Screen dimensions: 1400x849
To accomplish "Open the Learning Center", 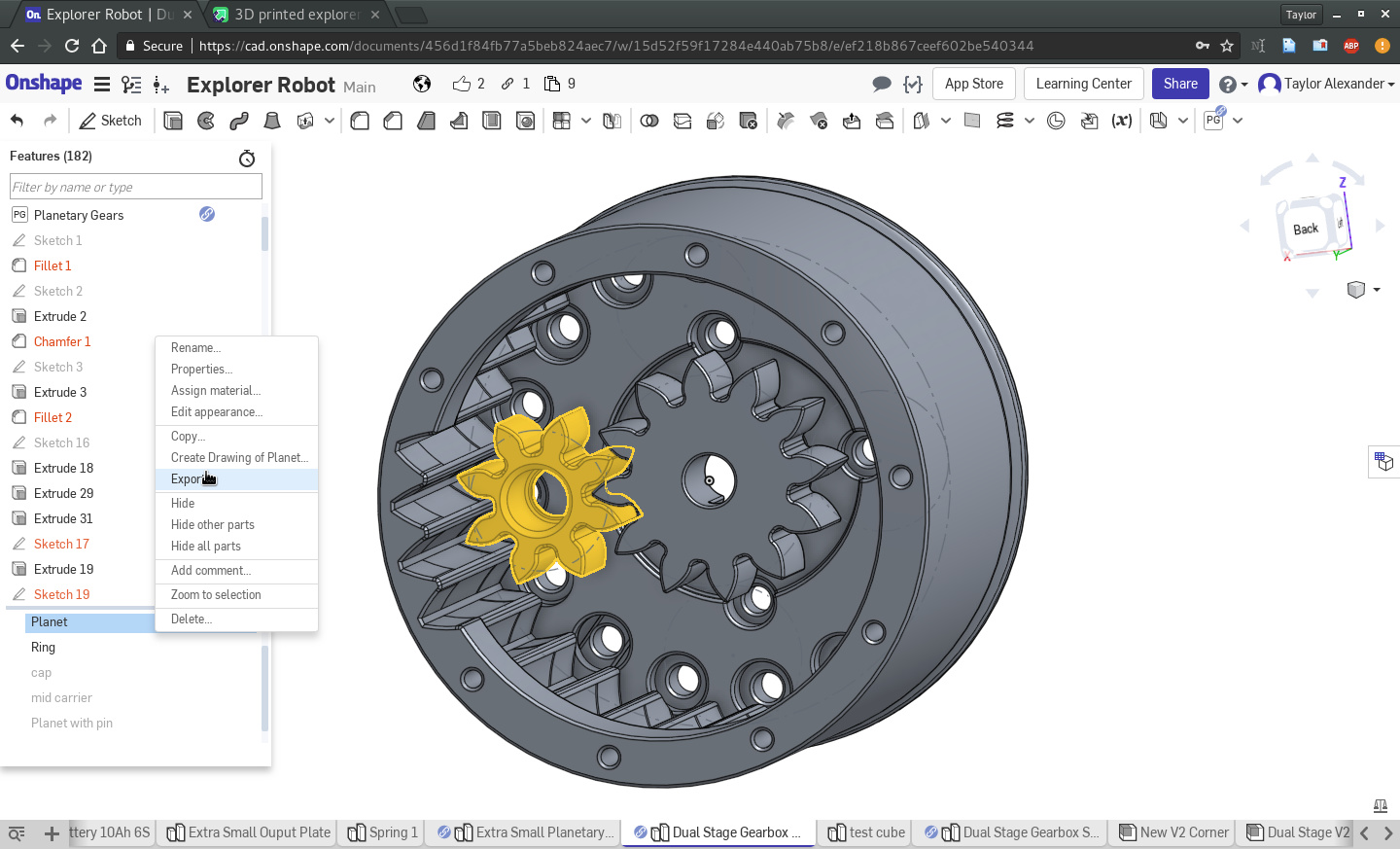I will pyautogui.click(x=1083, y=84).
